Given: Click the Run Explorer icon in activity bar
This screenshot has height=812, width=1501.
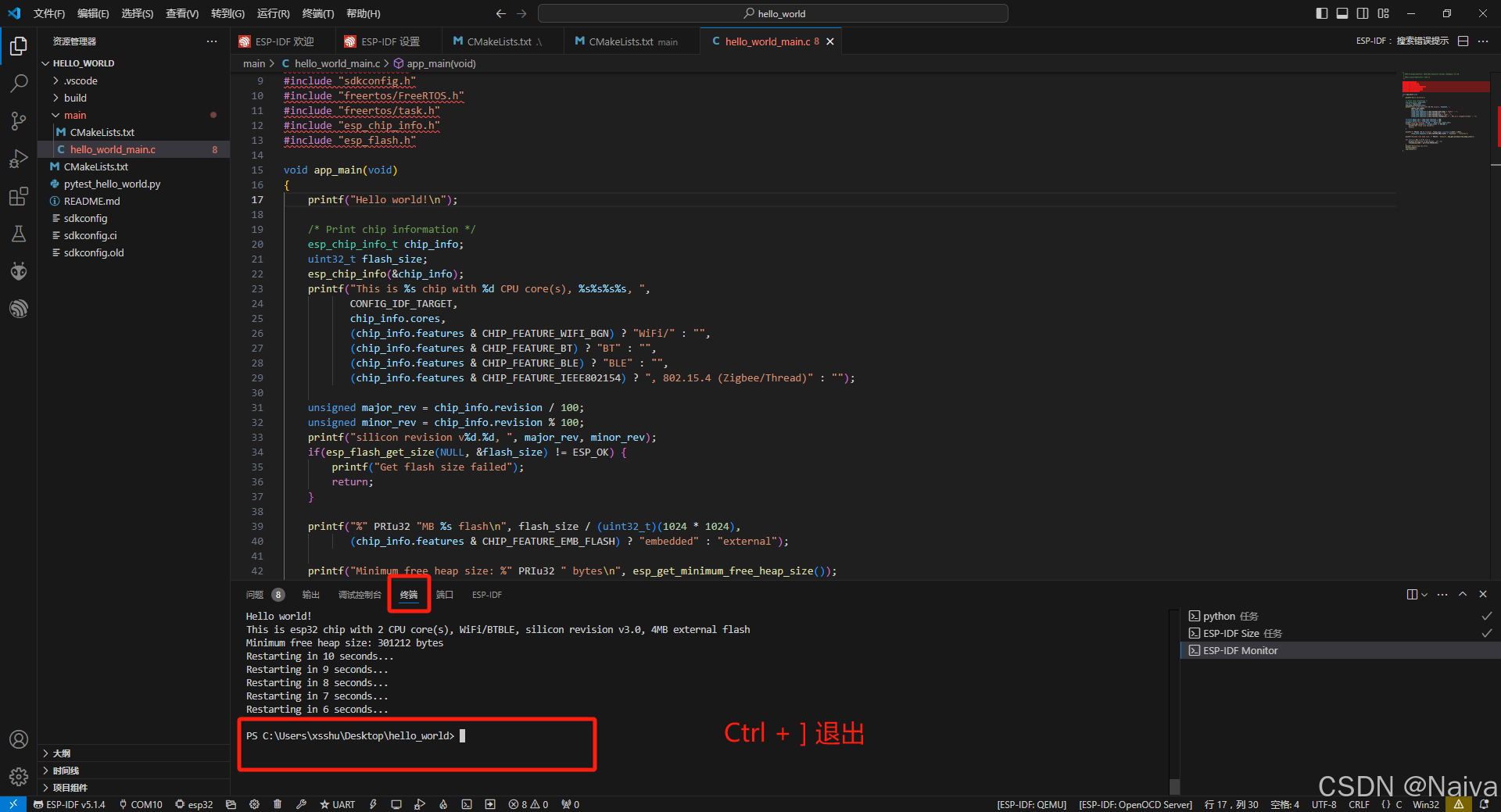Looking at the screenshot, I should click(19, 159).
